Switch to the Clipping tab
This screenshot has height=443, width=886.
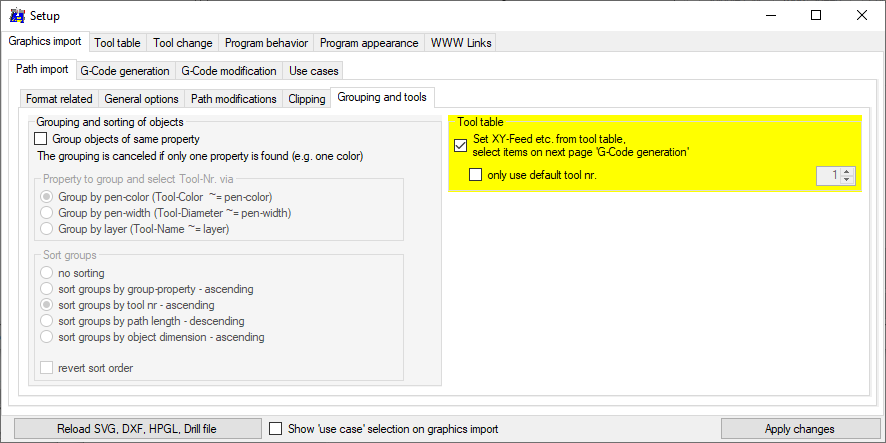click(306, 99)
